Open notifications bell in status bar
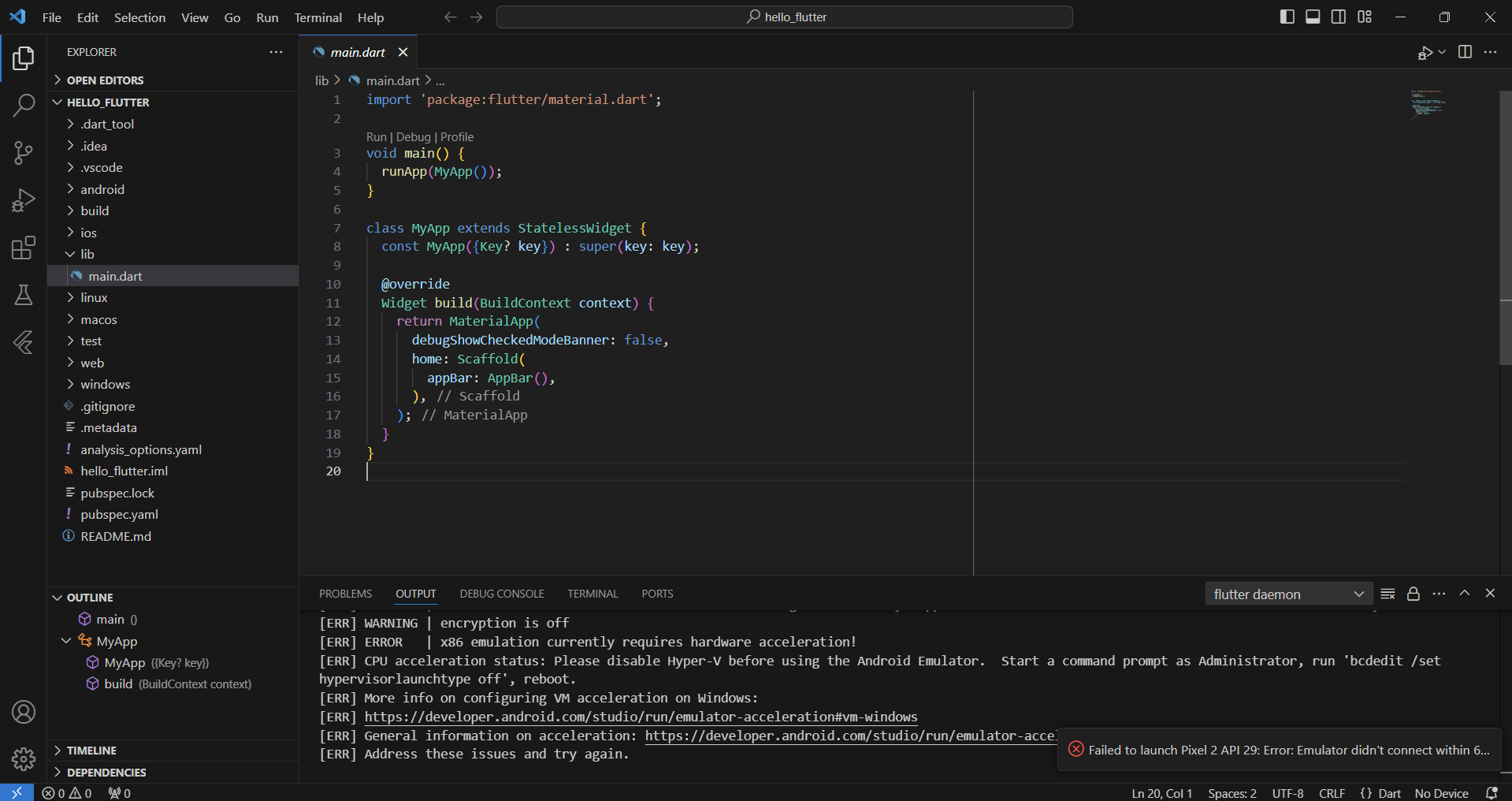Screen dimensions: 1512x801 pos(1492,792)
